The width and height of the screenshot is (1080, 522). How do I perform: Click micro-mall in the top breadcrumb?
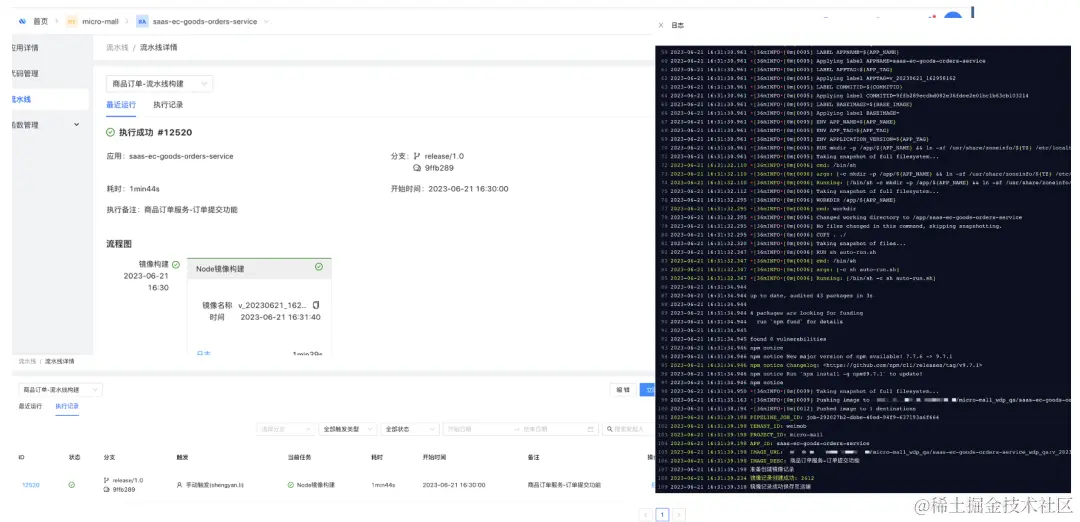coord(101,21)
